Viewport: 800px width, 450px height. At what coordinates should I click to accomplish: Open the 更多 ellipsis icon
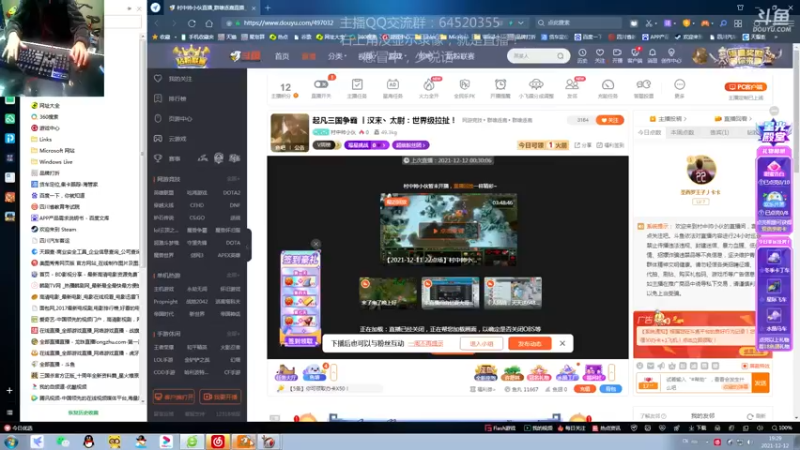tap(679, 84)
